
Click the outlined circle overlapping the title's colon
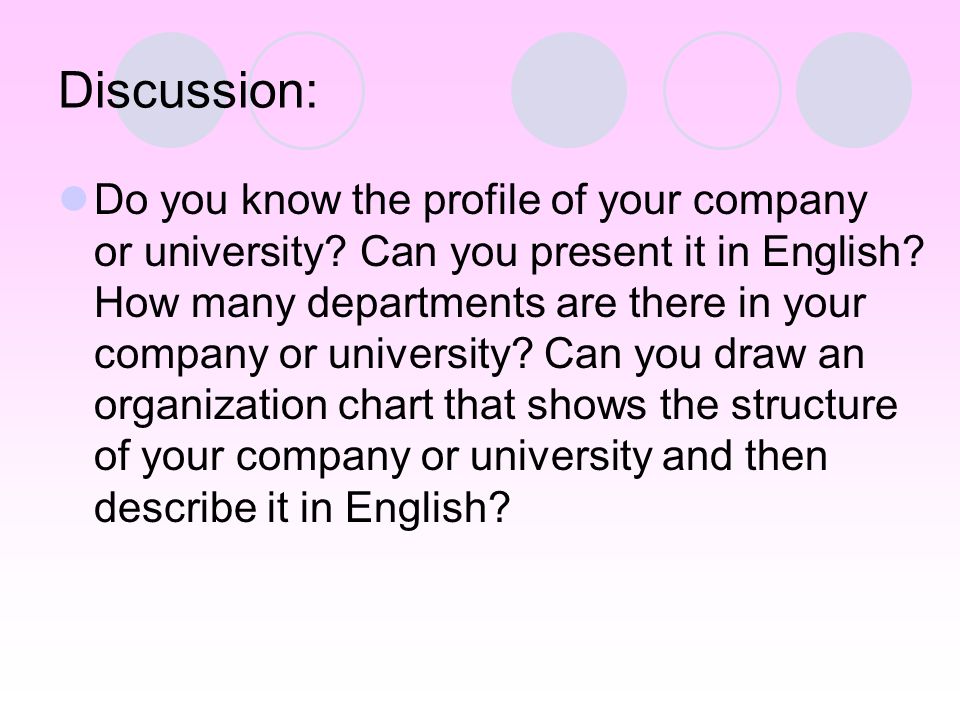coord(306,90)
